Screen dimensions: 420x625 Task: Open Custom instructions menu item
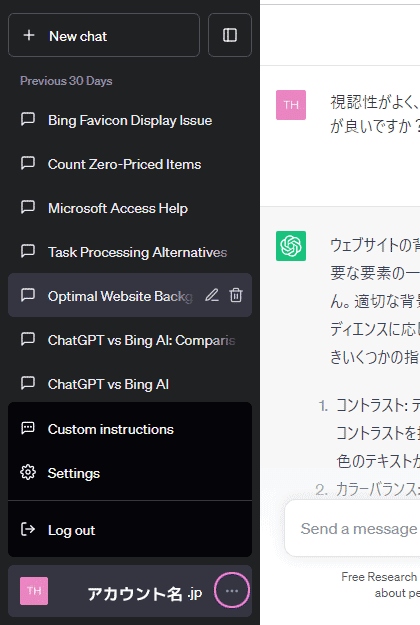click(130, 429)
